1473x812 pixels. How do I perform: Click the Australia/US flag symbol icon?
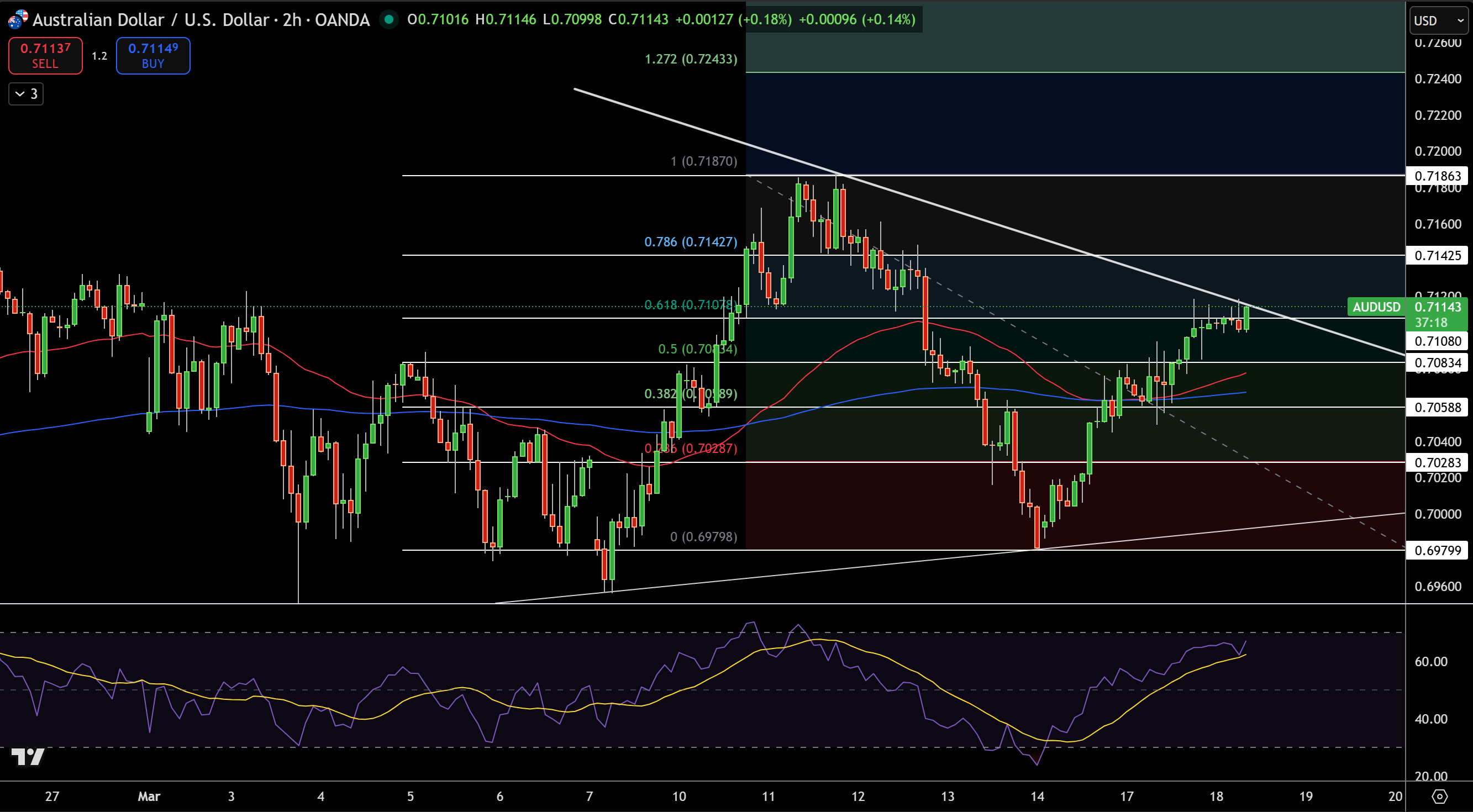click(x=18, y=19)
